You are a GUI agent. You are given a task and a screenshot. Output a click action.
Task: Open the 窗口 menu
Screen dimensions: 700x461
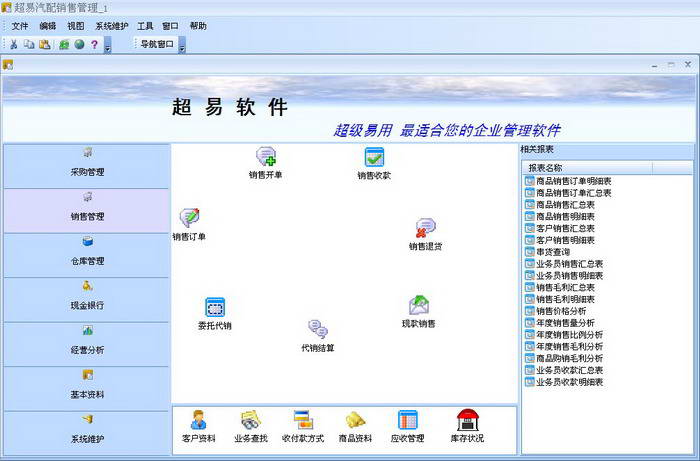click(x=170, y=26)
